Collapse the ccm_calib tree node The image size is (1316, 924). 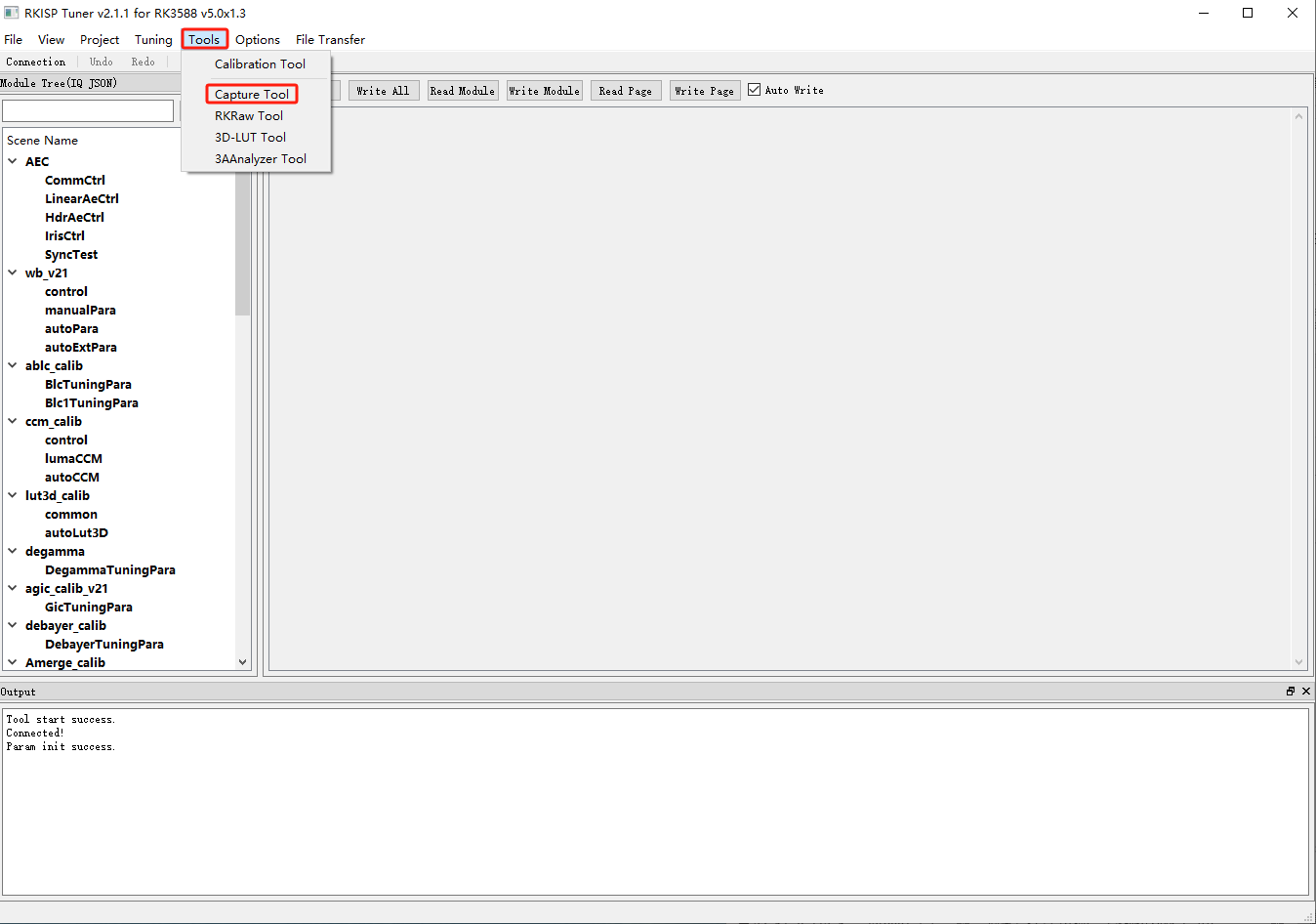pos(13,421)
